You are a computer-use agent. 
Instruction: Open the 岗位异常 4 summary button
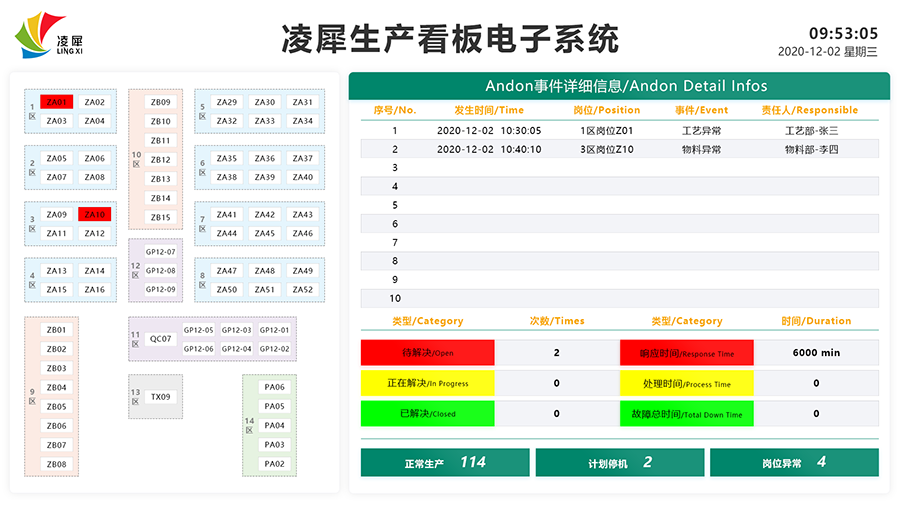click(793, 463)
